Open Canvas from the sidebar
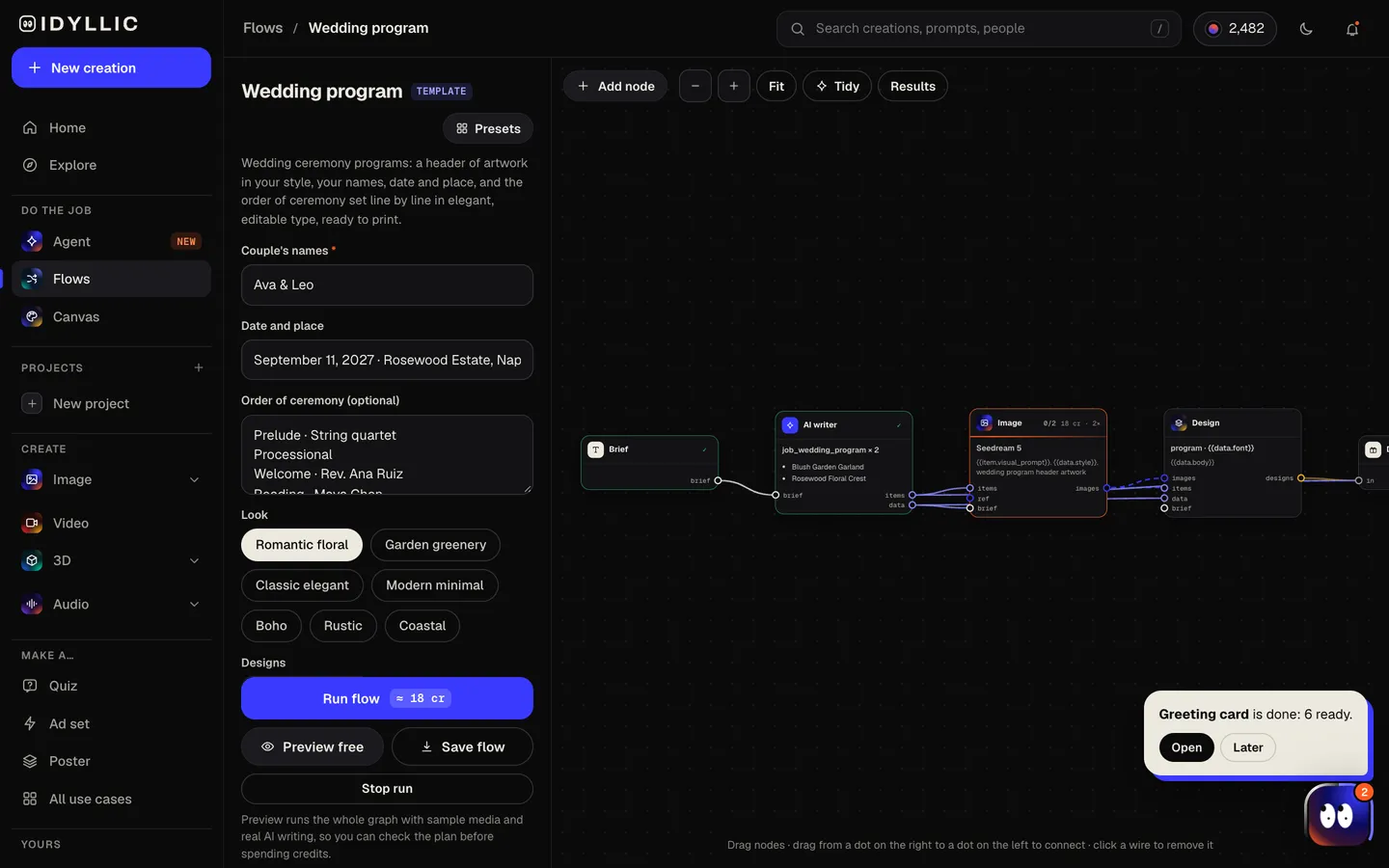 [111, 316]
